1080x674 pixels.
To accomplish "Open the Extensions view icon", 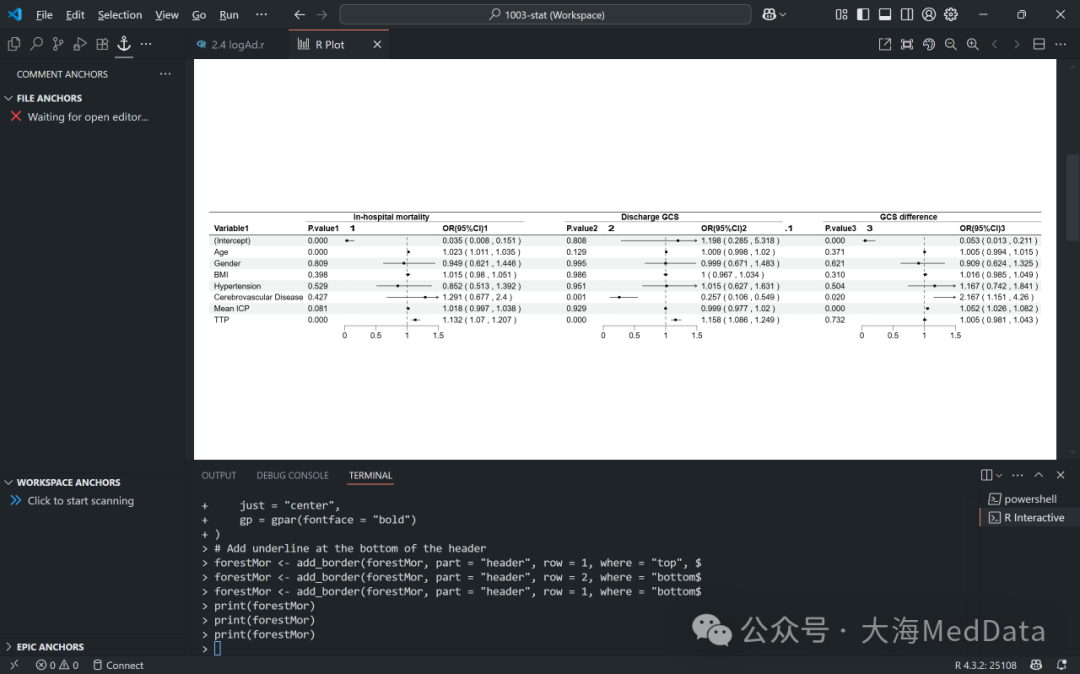I will [102, 44].
